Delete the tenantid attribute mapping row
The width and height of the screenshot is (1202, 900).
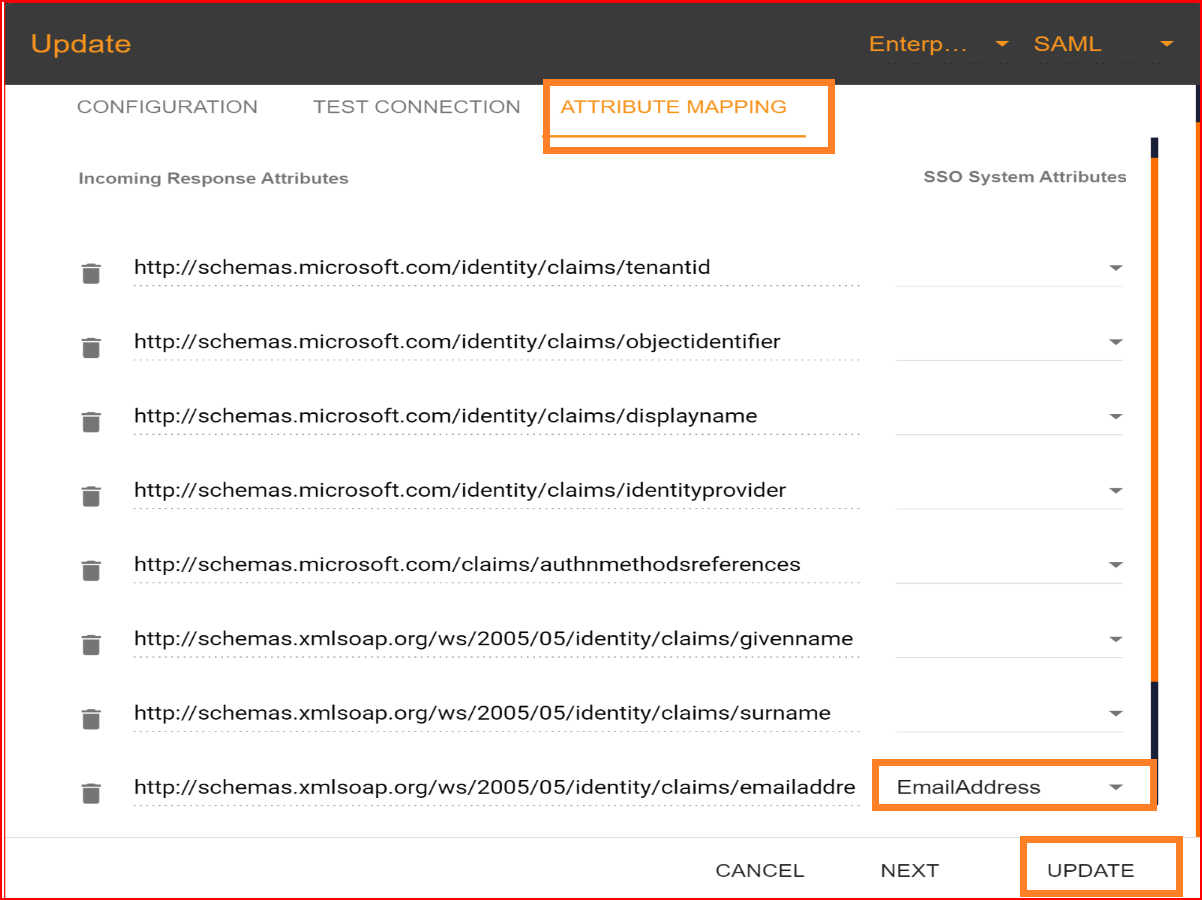point(91,273)
